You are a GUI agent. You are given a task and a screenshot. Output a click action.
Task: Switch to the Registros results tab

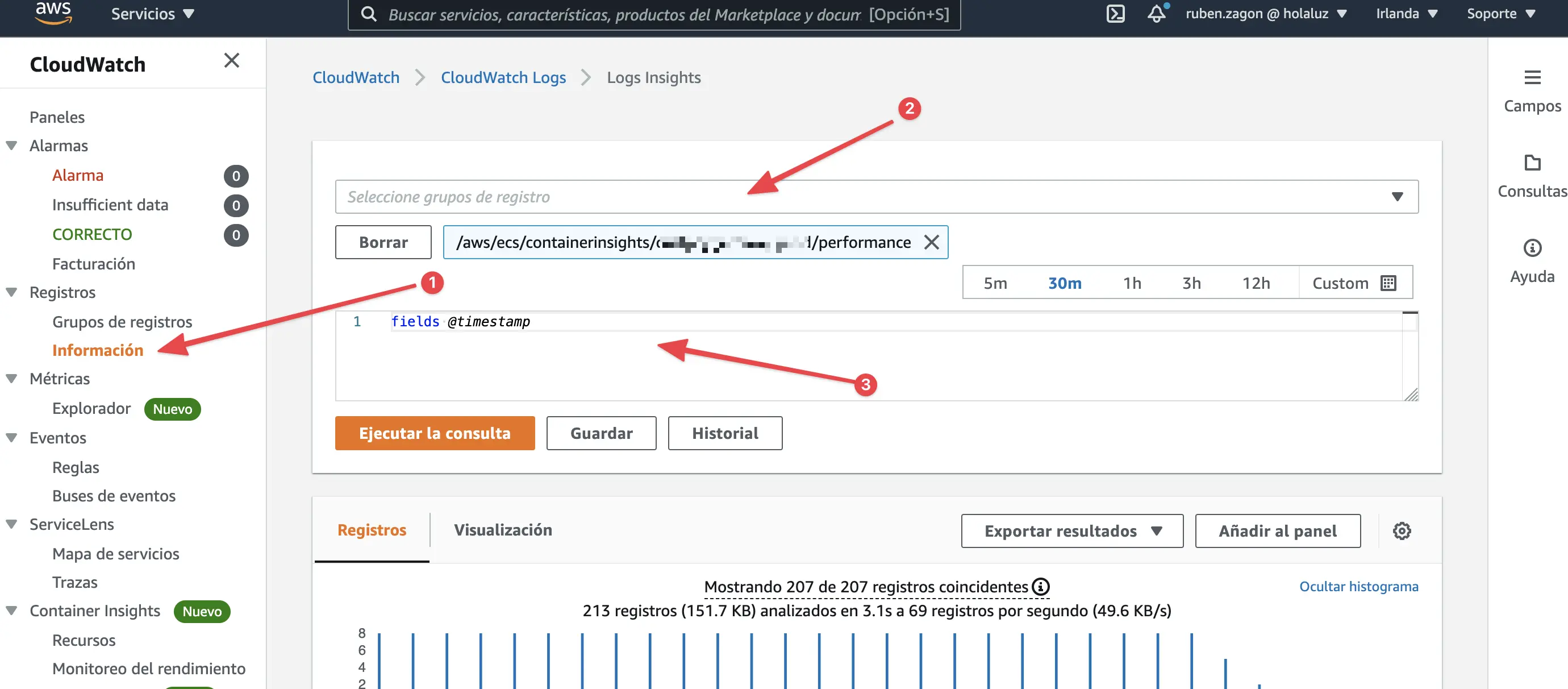pyautogui.click(x=372, y=530)
